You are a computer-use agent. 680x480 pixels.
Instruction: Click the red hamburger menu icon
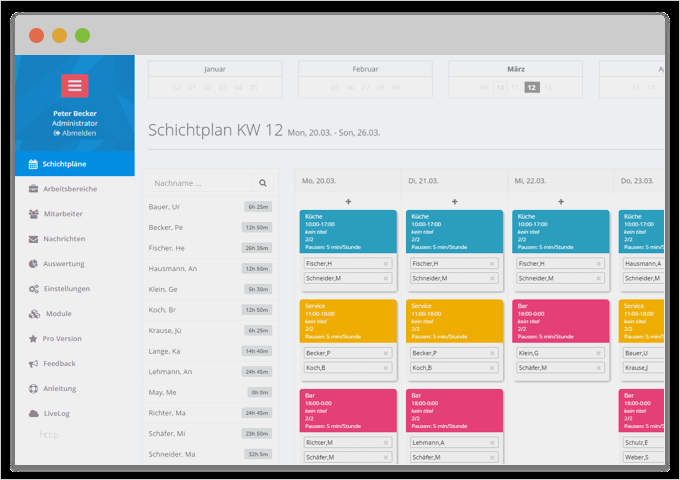(x=74, y=86)
